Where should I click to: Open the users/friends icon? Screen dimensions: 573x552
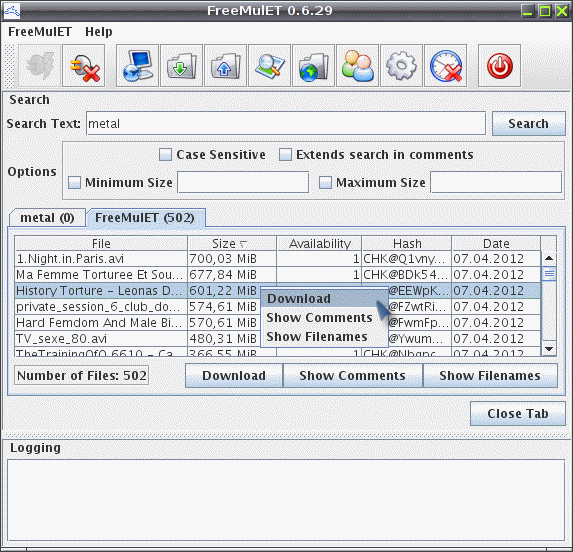(357, 66)
